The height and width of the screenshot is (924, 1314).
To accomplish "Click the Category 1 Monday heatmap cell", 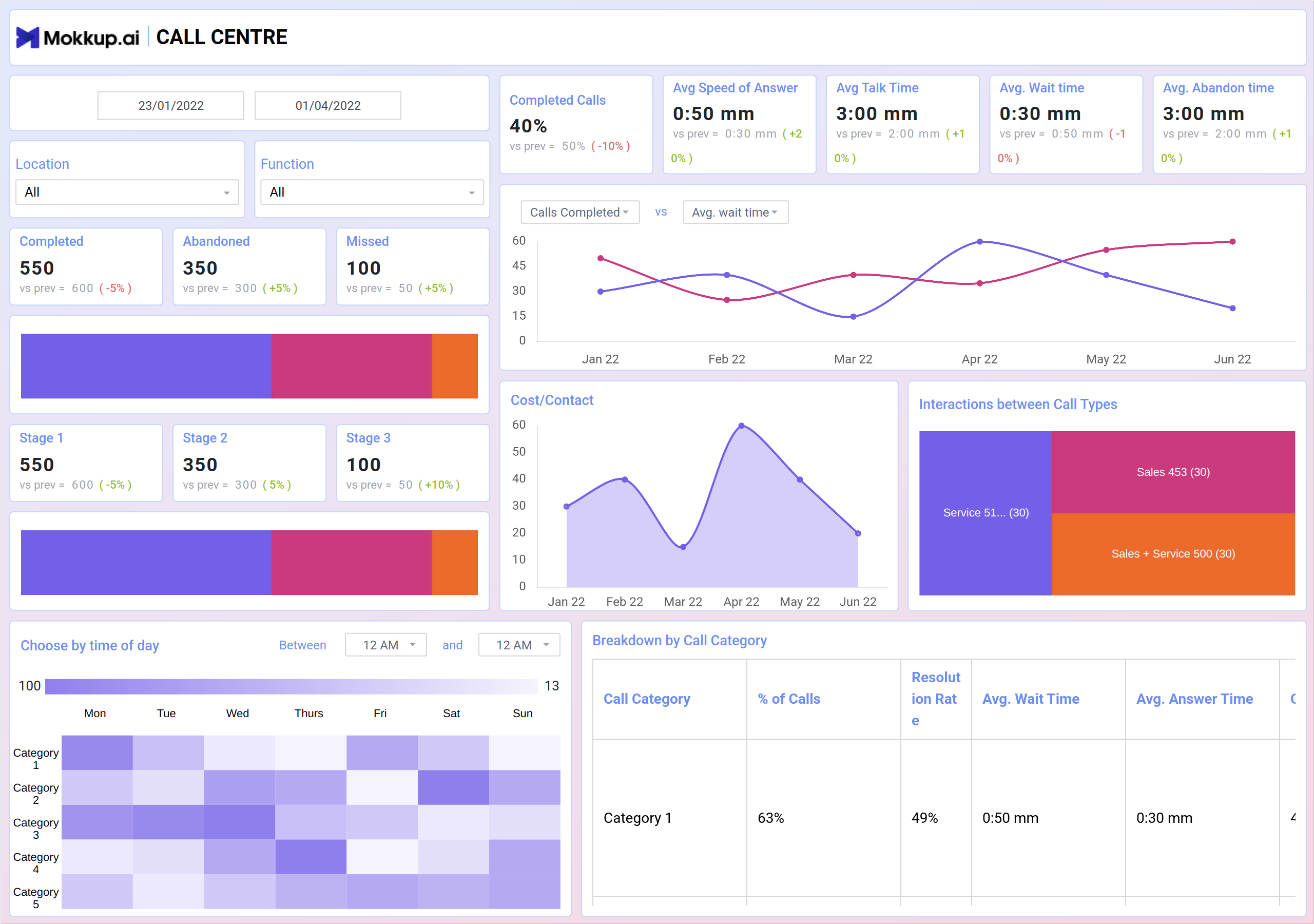I will [x=98, y=753].
